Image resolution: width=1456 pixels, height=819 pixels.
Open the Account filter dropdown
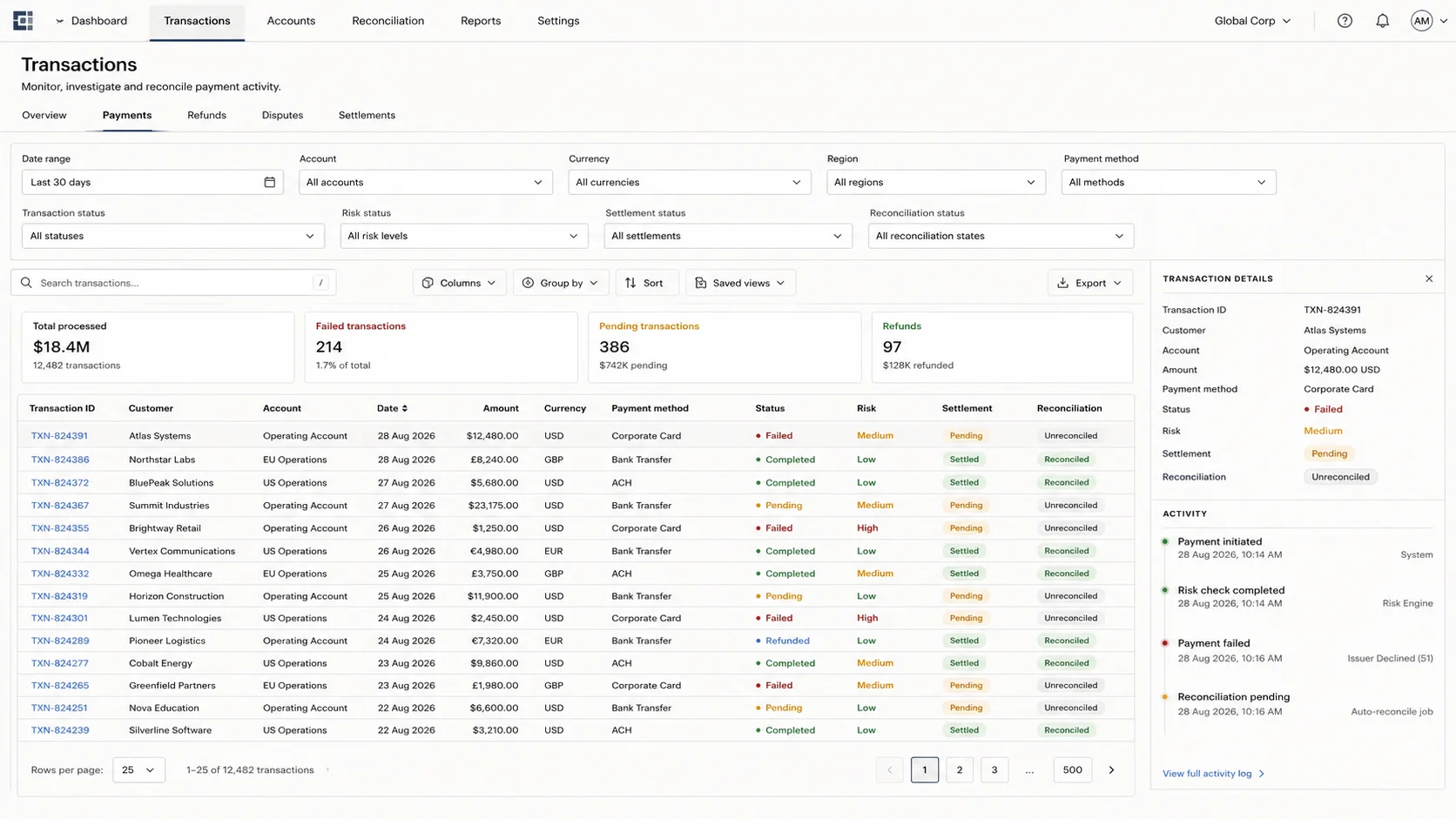pos(425,182)
